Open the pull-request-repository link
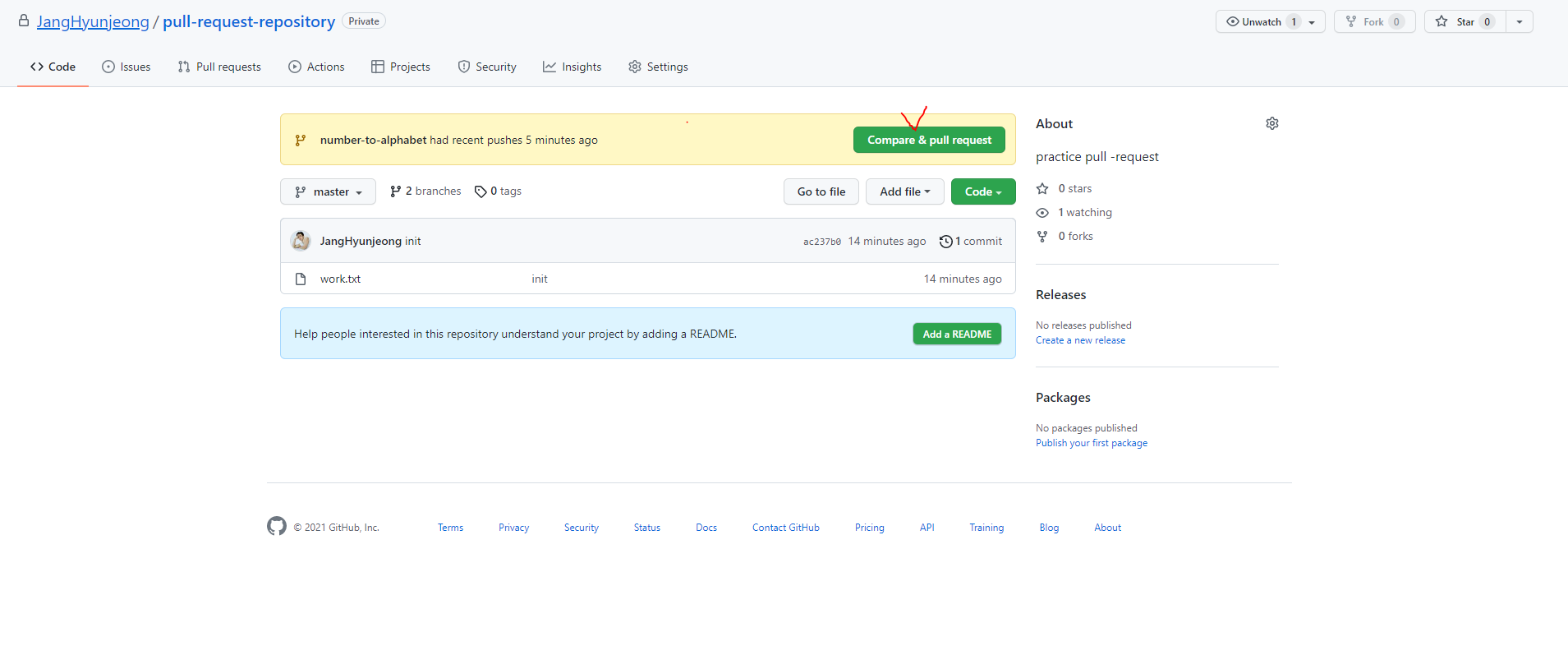1568x655 pixels. point(249,21)
